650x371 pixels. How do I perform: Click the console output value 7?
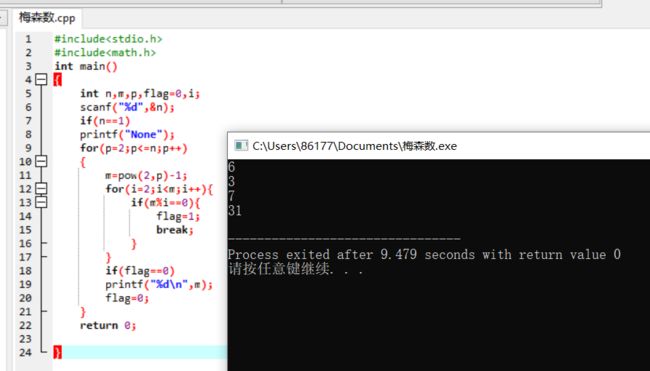click(x=231, y=196)
